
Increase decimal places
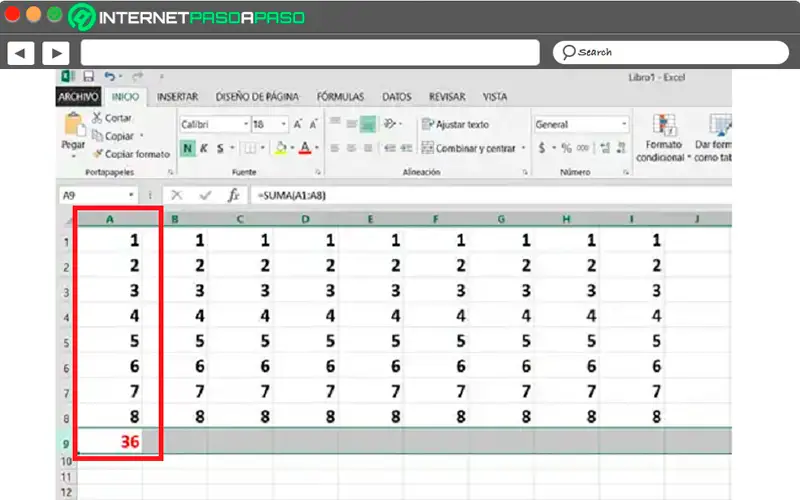605,148
